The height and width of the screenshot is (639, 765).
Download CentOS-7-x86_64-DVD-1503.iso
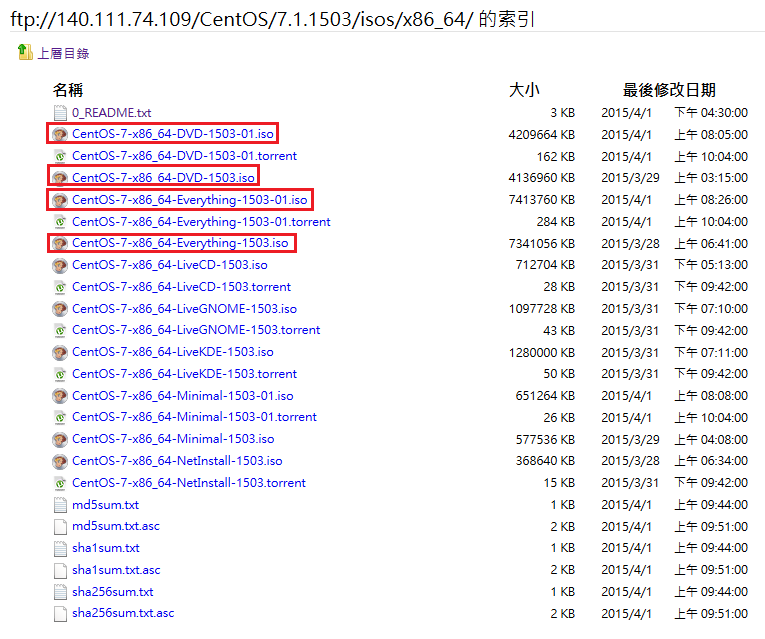pyautogui.click(x=163, y=178)
